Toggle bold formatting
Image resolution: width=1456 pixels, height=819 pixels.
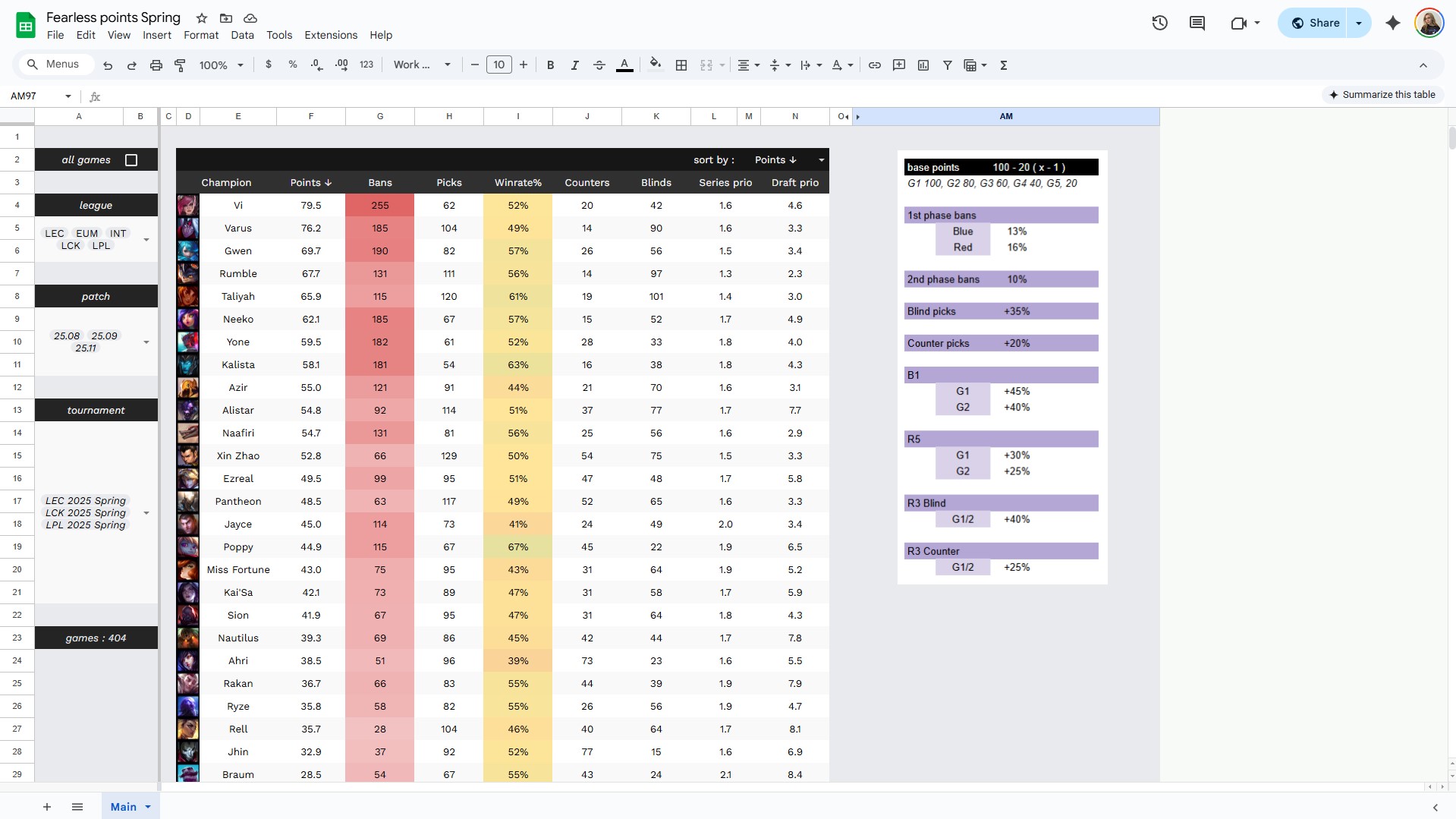point(550,65)
